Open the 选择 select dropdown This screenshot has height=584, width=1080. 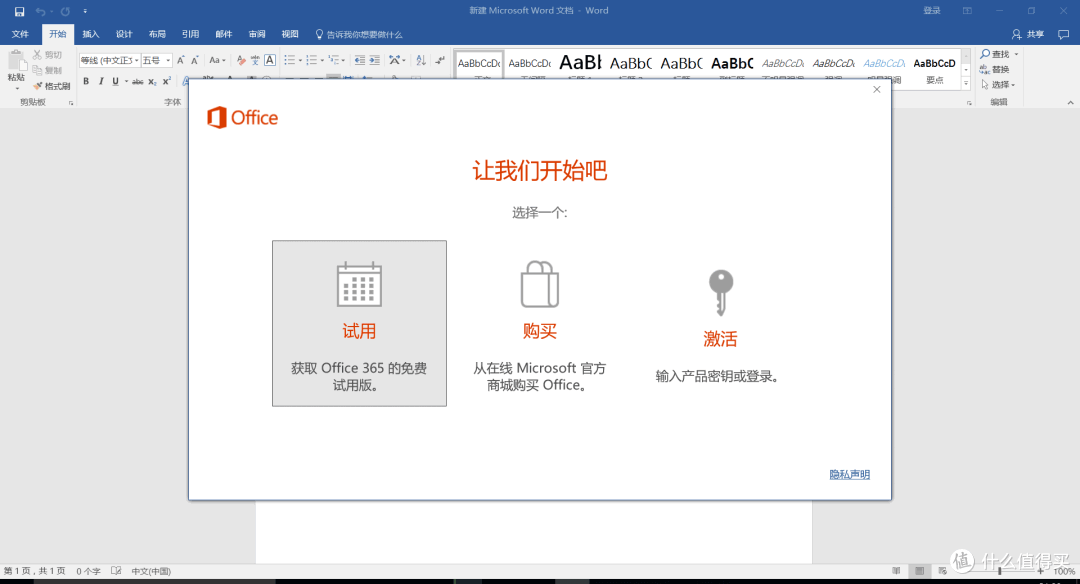point(998,84)
